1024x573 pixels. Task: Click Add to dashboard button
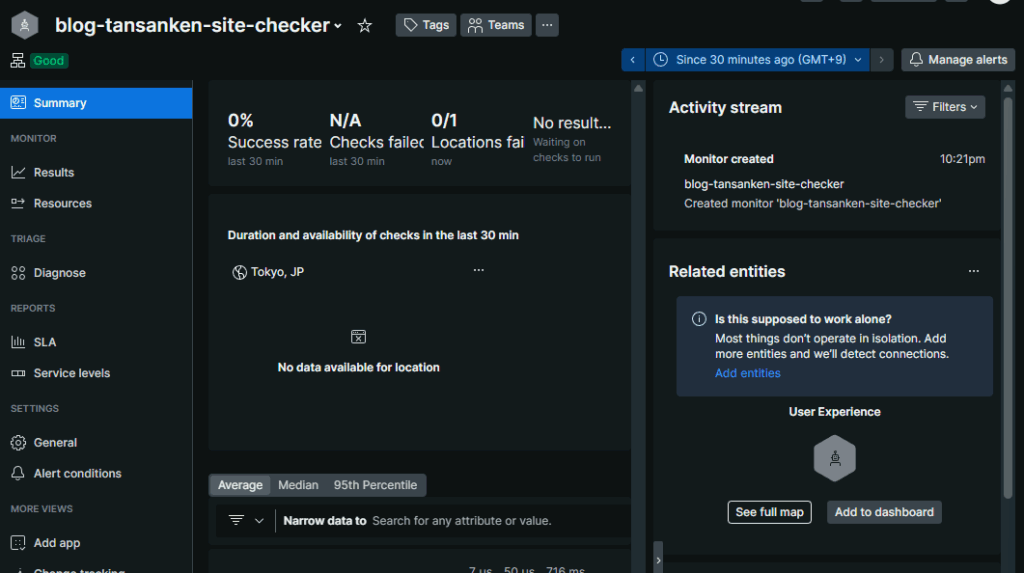(x=884, y=512)
